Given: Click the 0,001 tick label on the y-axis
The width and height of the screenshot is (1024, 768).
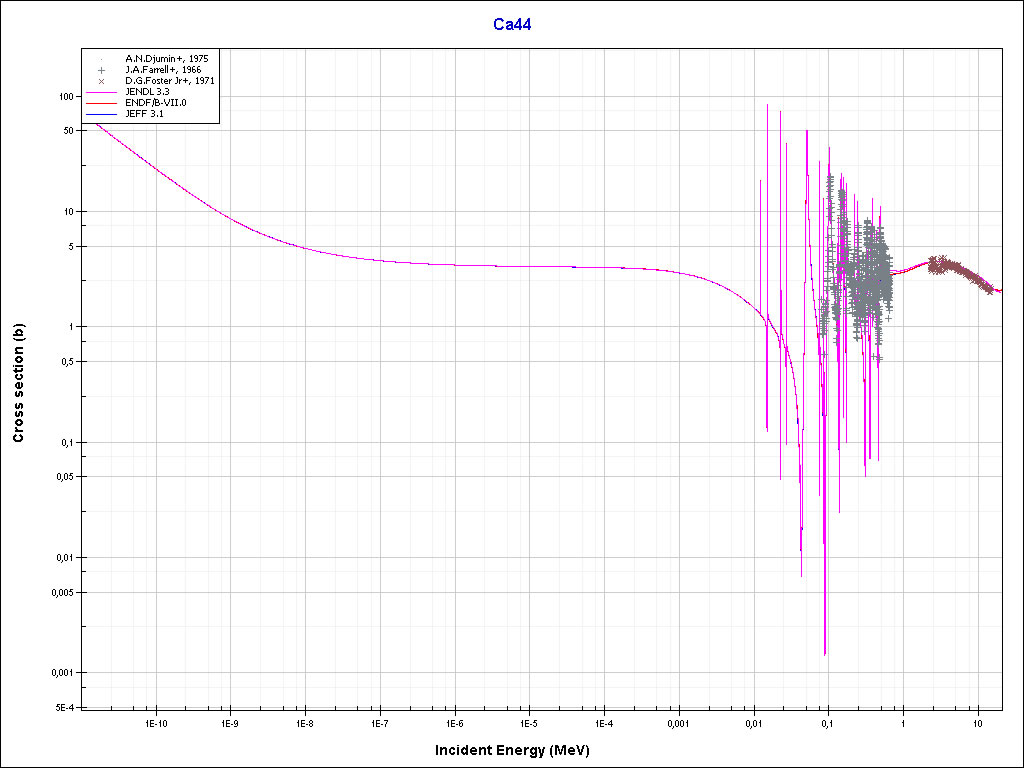Looking at the screenshot, I should [x=62, y=672].
